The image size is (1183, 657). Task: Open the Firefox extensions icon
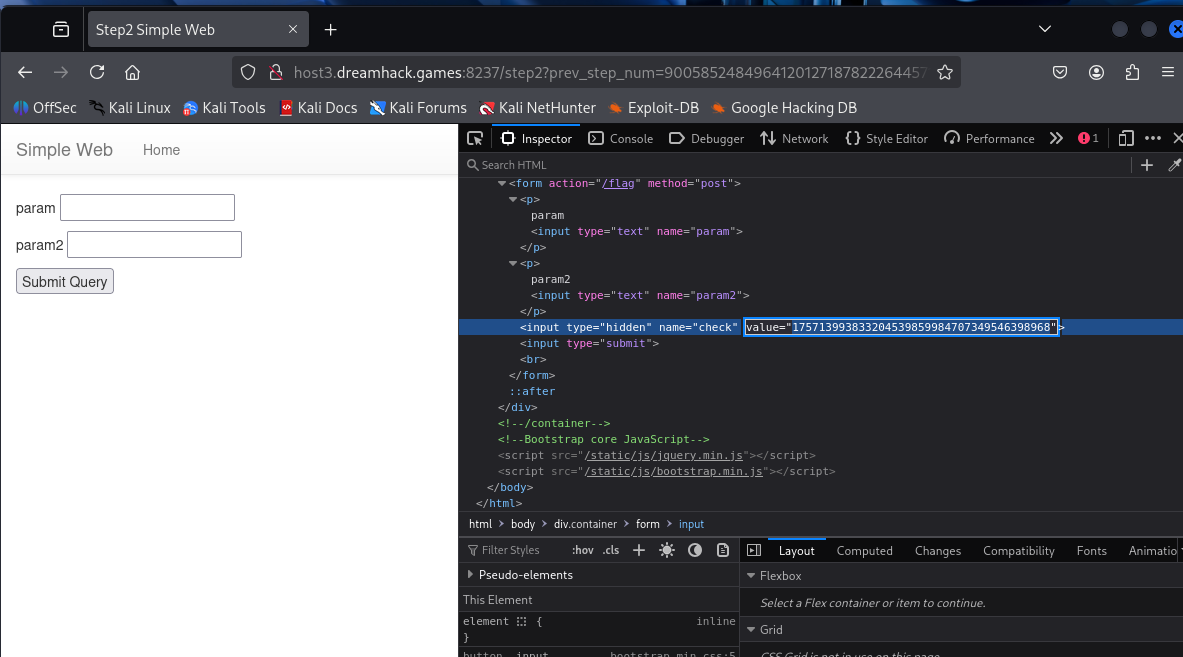(1132, 72)
